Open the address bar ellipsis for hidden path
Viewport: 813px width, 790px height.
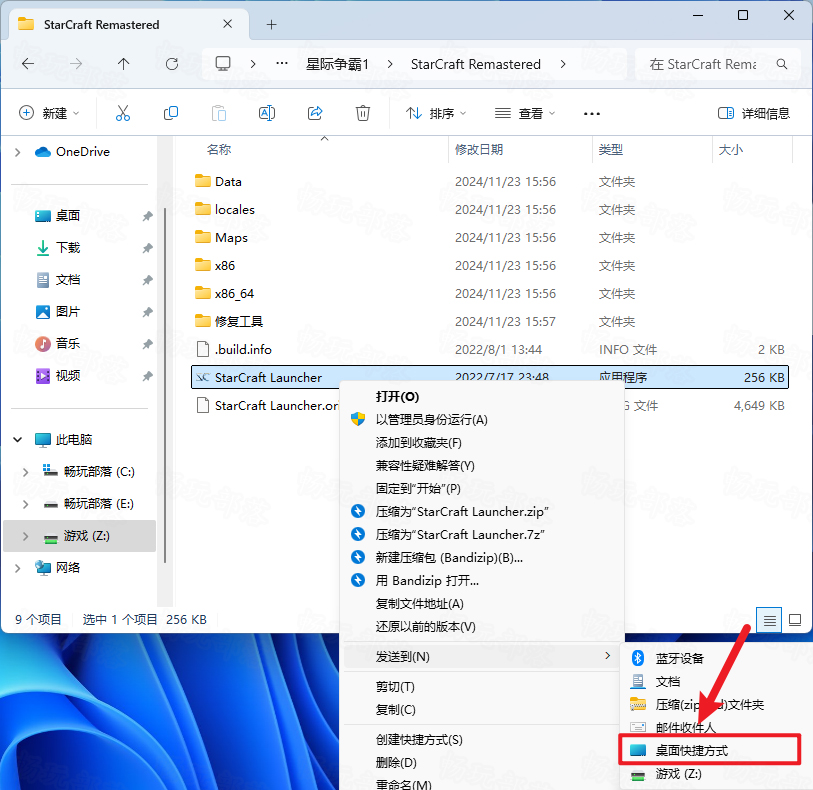[282, 64]
